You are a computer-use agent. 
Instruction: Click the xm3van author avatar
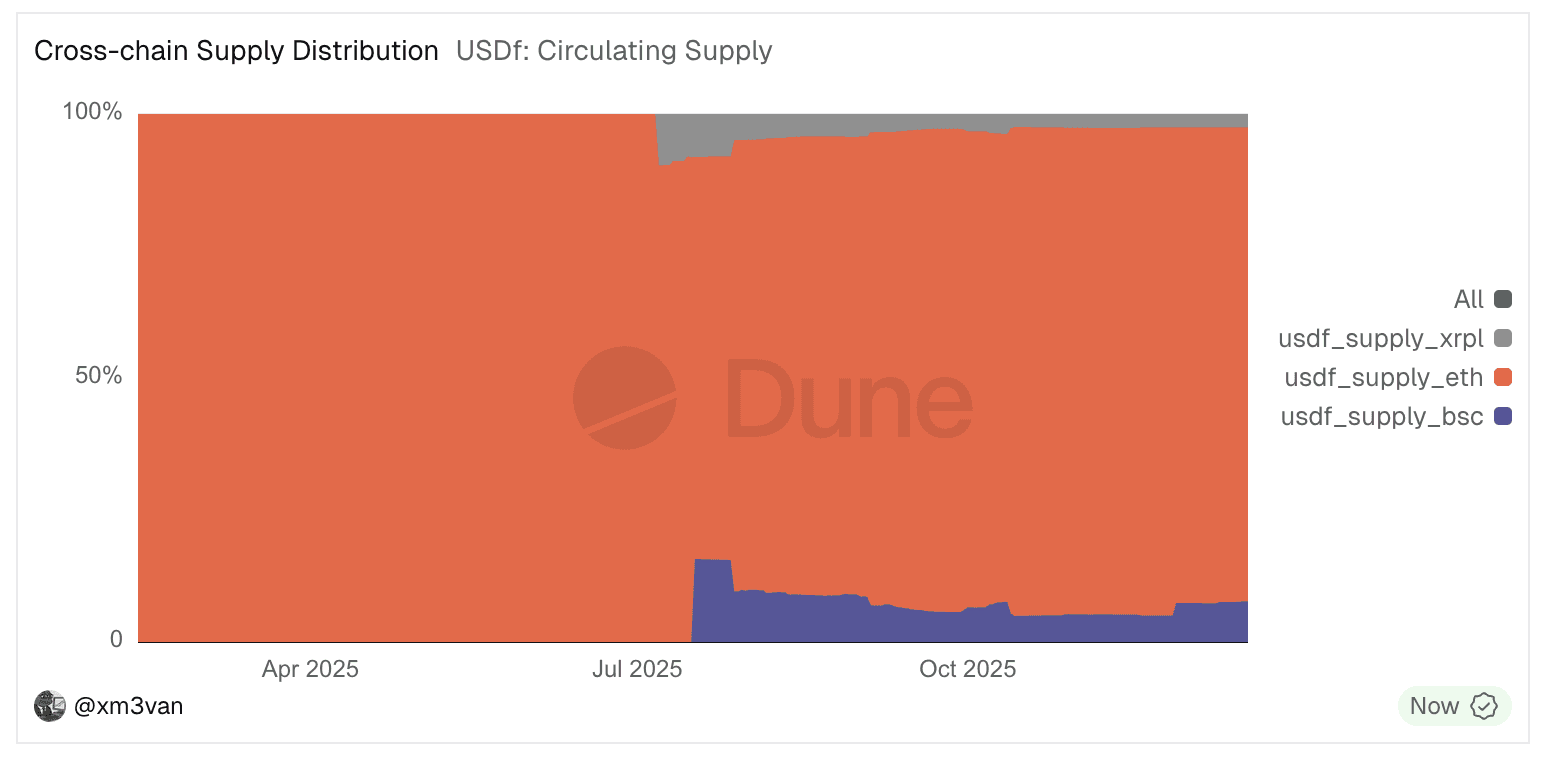click(x=49, y=706)
